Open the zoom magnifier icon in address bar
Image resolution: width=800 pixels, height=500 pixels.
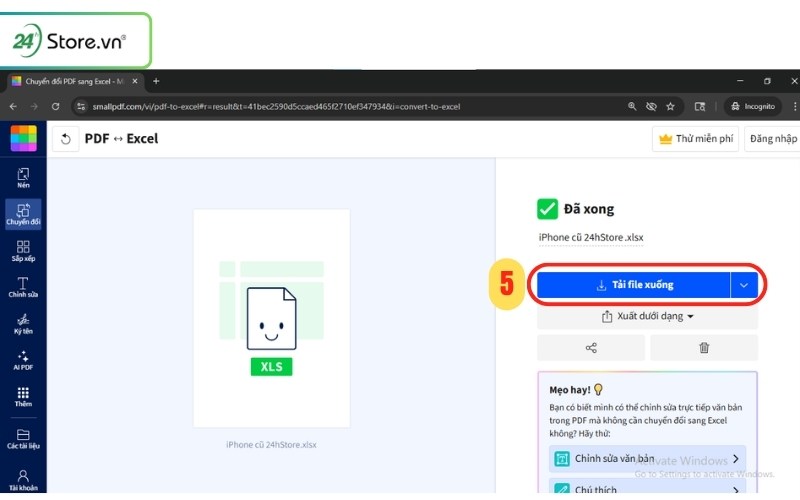[x=632, y=107]
